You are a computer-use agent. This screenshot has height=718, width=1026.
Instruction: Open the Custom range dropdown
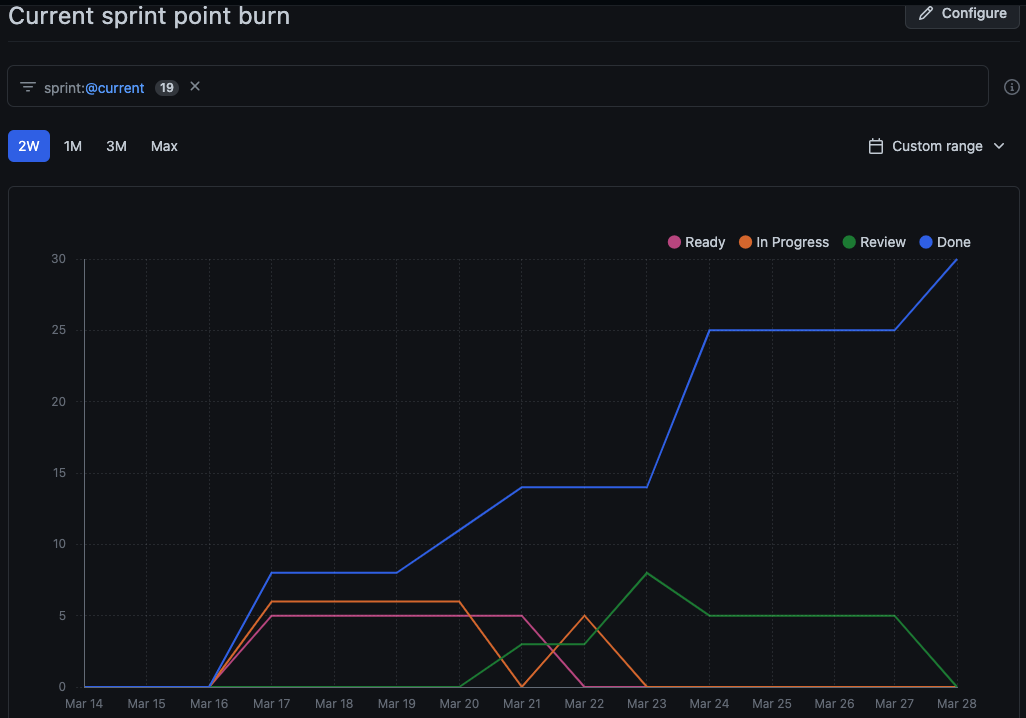pos(936,146)
